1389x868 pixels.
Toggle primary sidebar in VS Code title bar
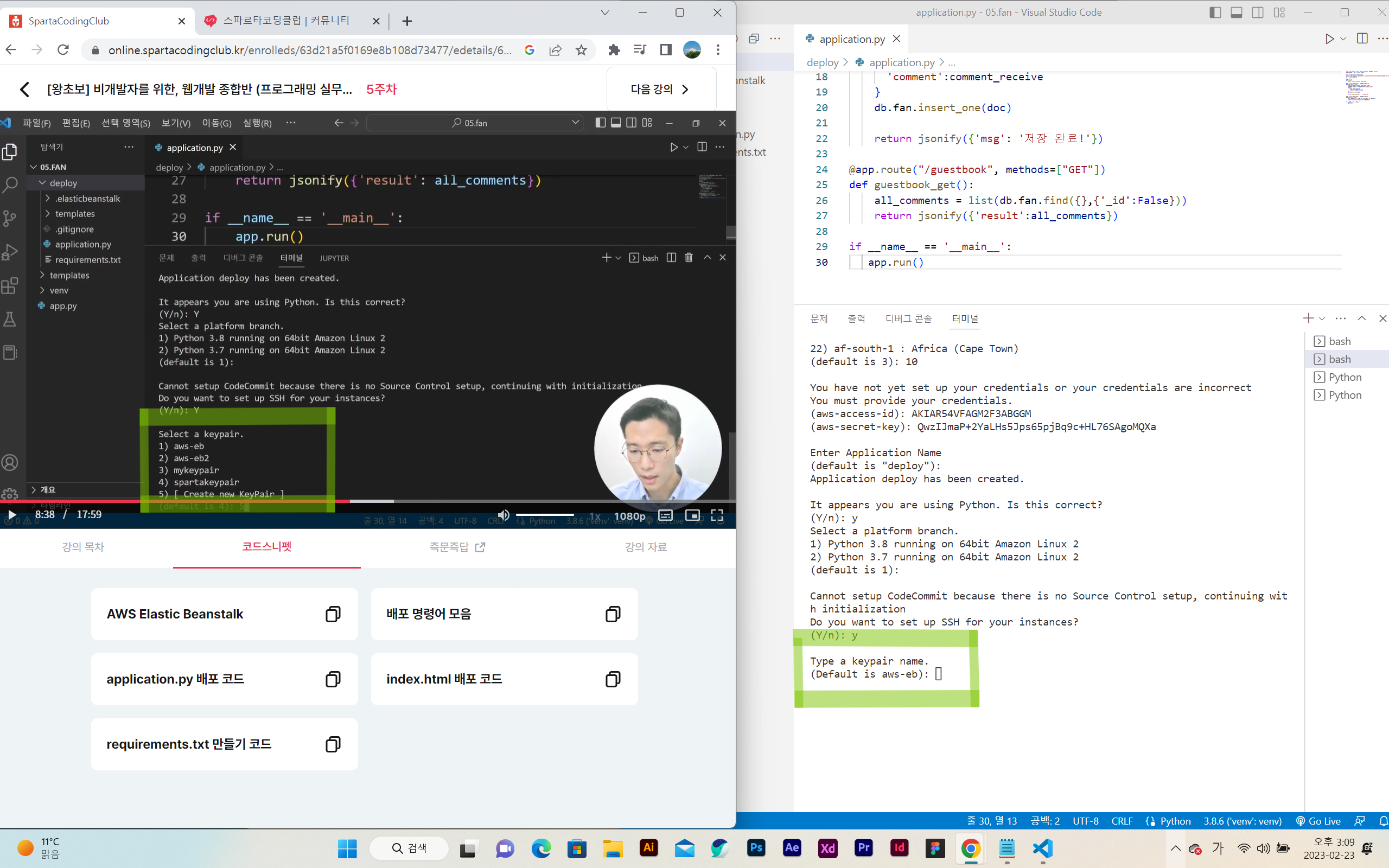coord(1215,12)
